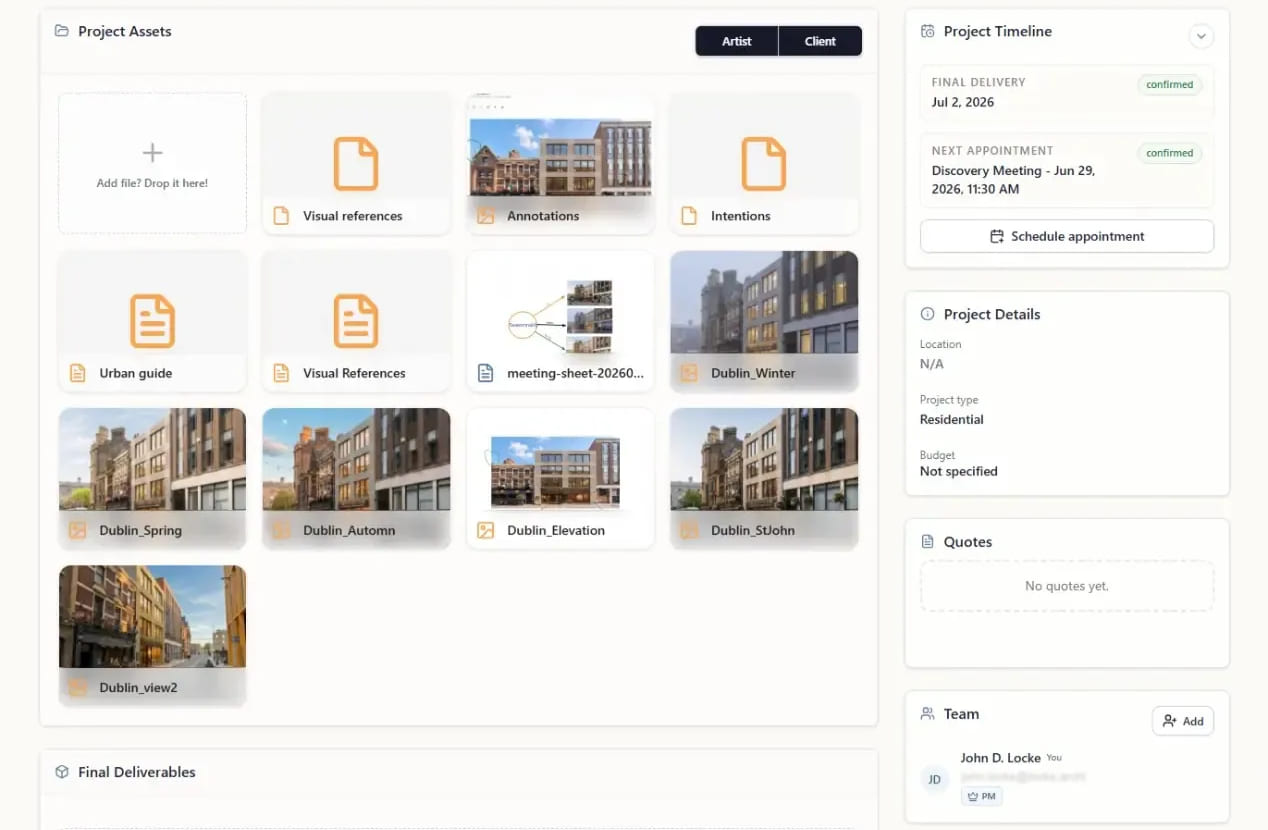Screen dimensions: 1268x830
Task: Switch to Client view
Action: (820, 41)
